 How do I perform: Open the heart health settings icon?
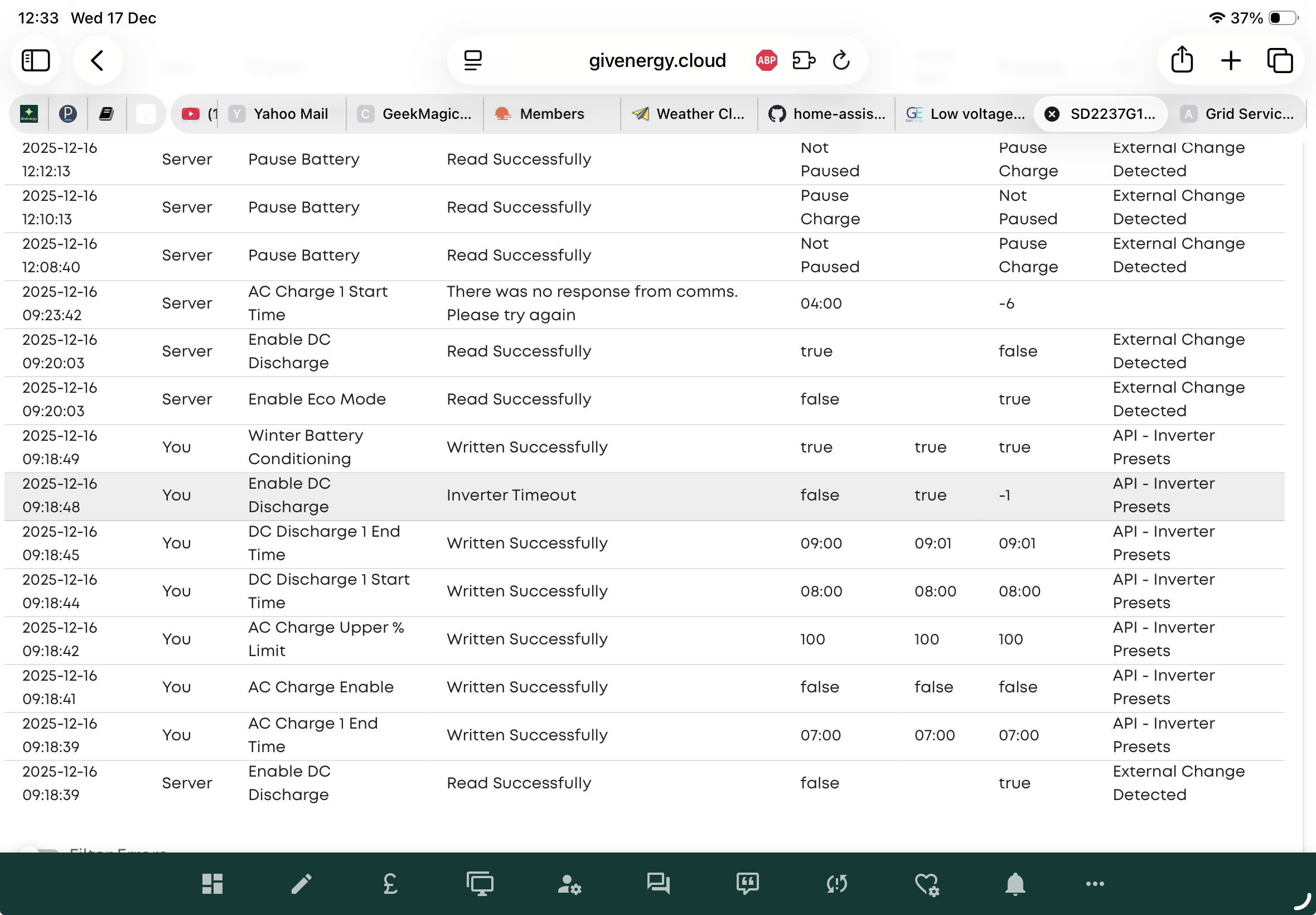pos(926,883)
